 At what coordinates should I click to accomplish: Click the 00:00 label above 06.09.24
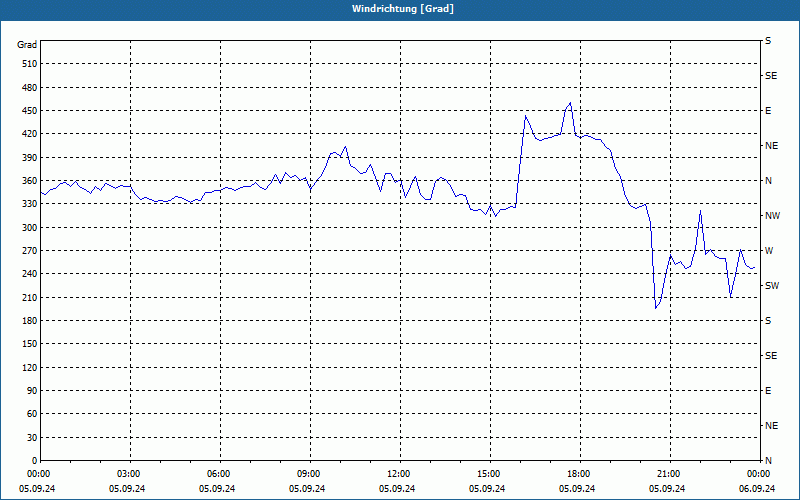[758, 474]
